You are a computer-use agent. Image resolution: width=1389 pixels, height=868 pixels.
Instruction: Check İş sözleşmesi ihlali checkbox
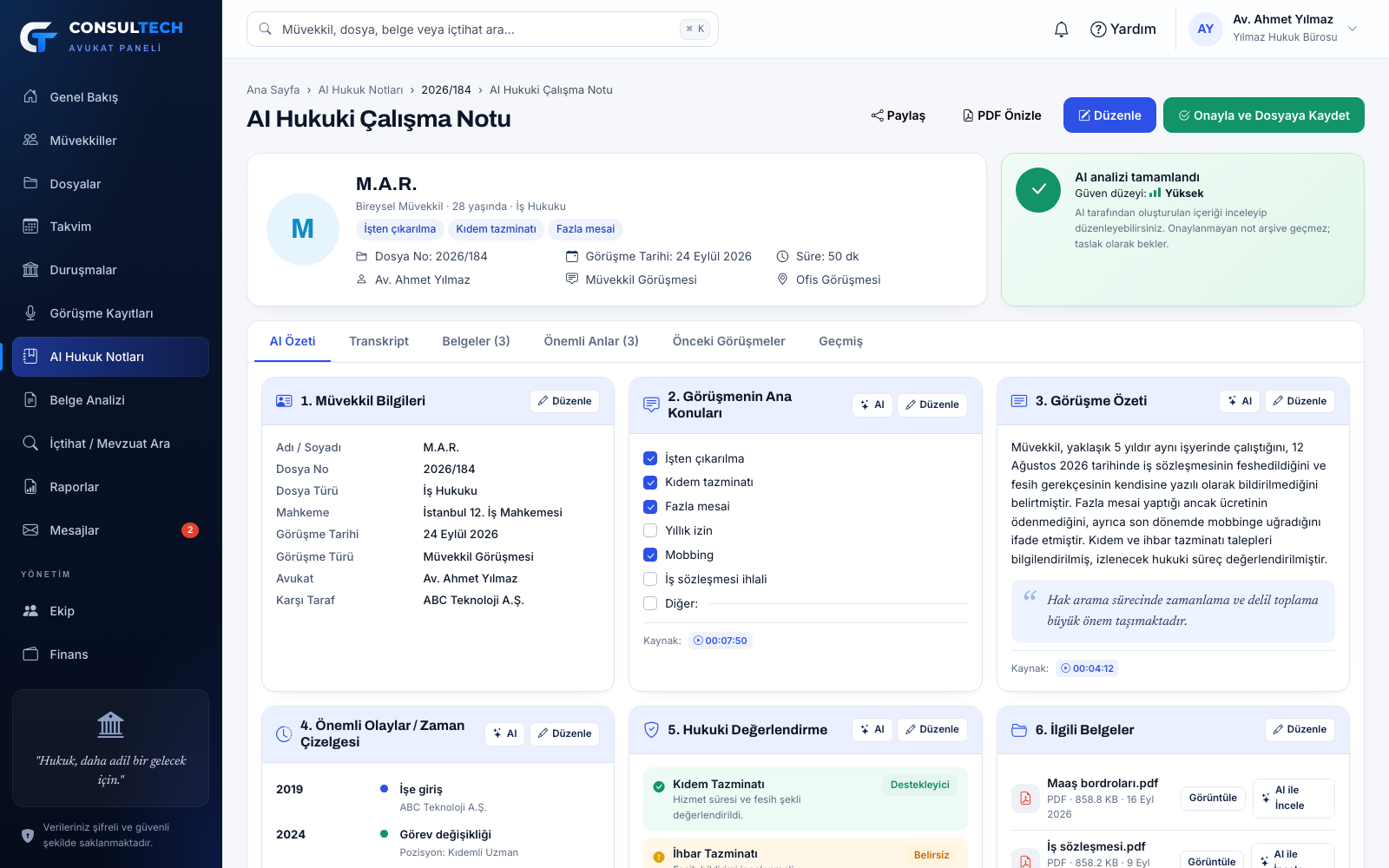pos(650,579)
